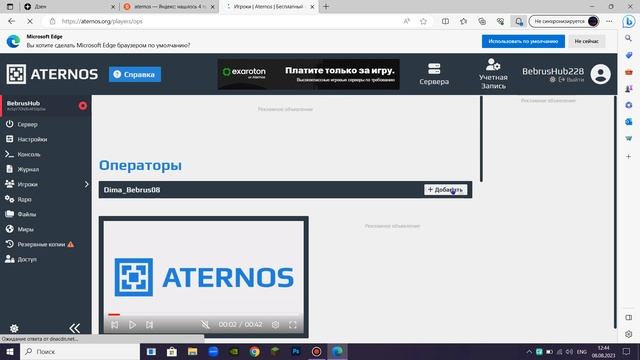Click the red server status indicator
This screenshot has height=360, width=640.
(x=83, y=106)
